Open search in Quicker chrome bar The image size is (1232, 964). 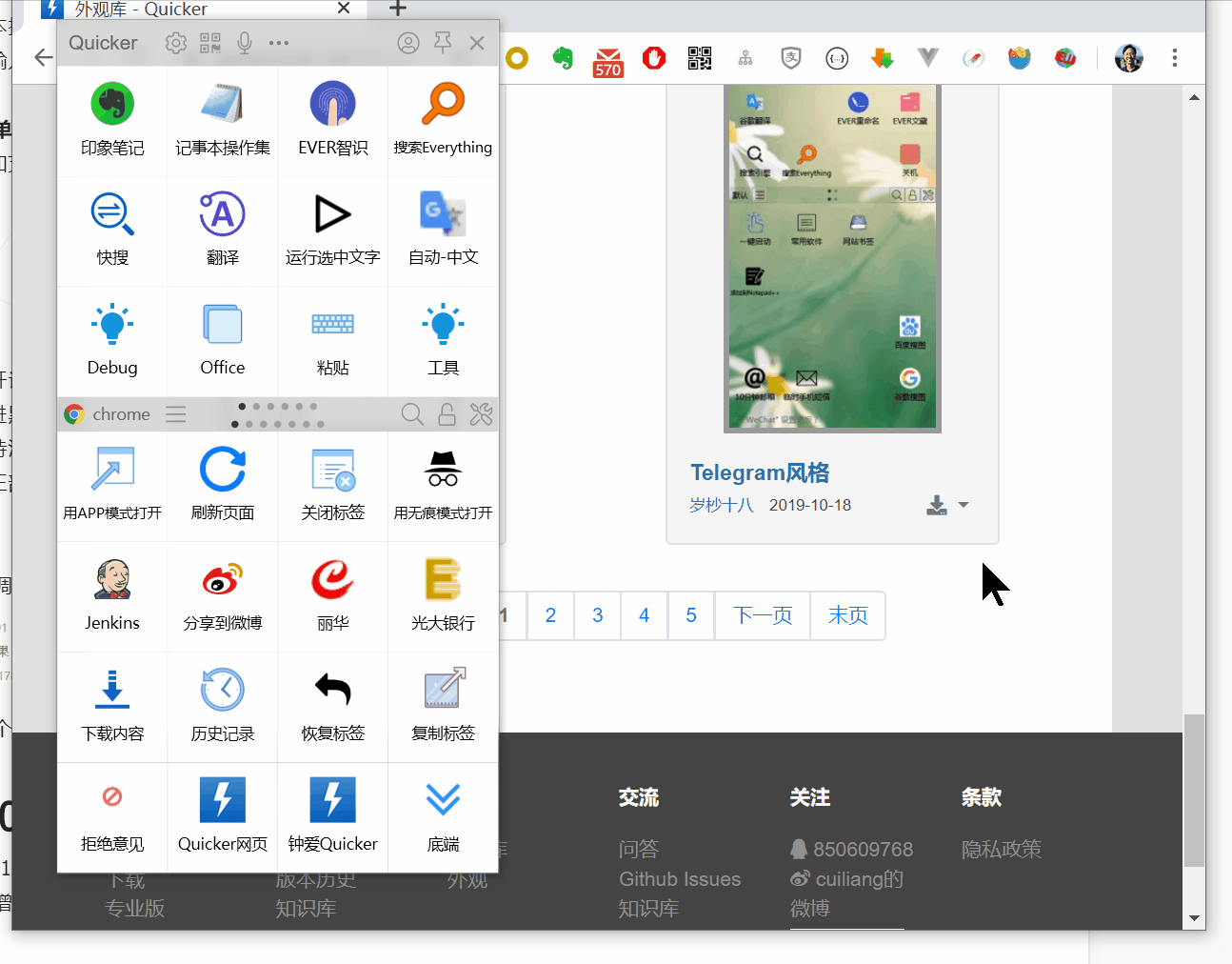(412, 414)
